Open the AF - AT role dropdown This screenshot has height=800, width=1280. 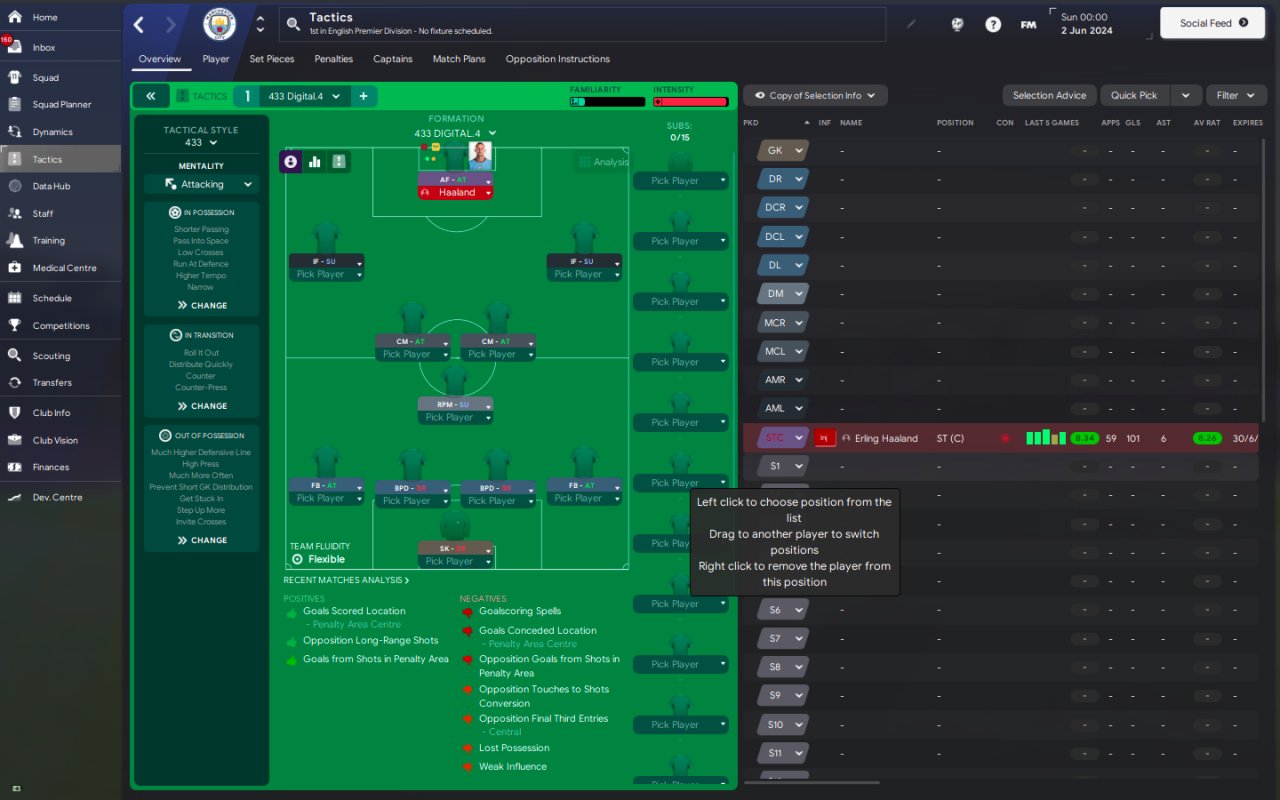(x=455, y=180)
